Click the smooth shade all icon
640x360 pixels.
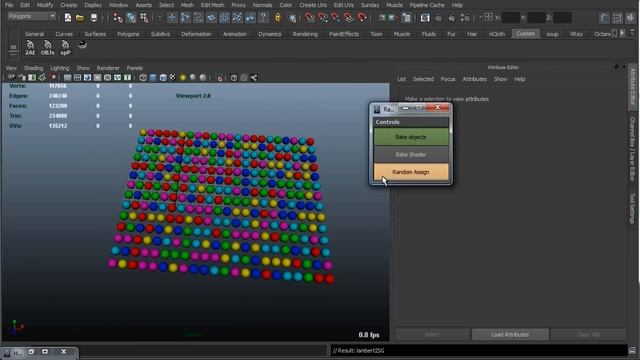tap(153, 78)
